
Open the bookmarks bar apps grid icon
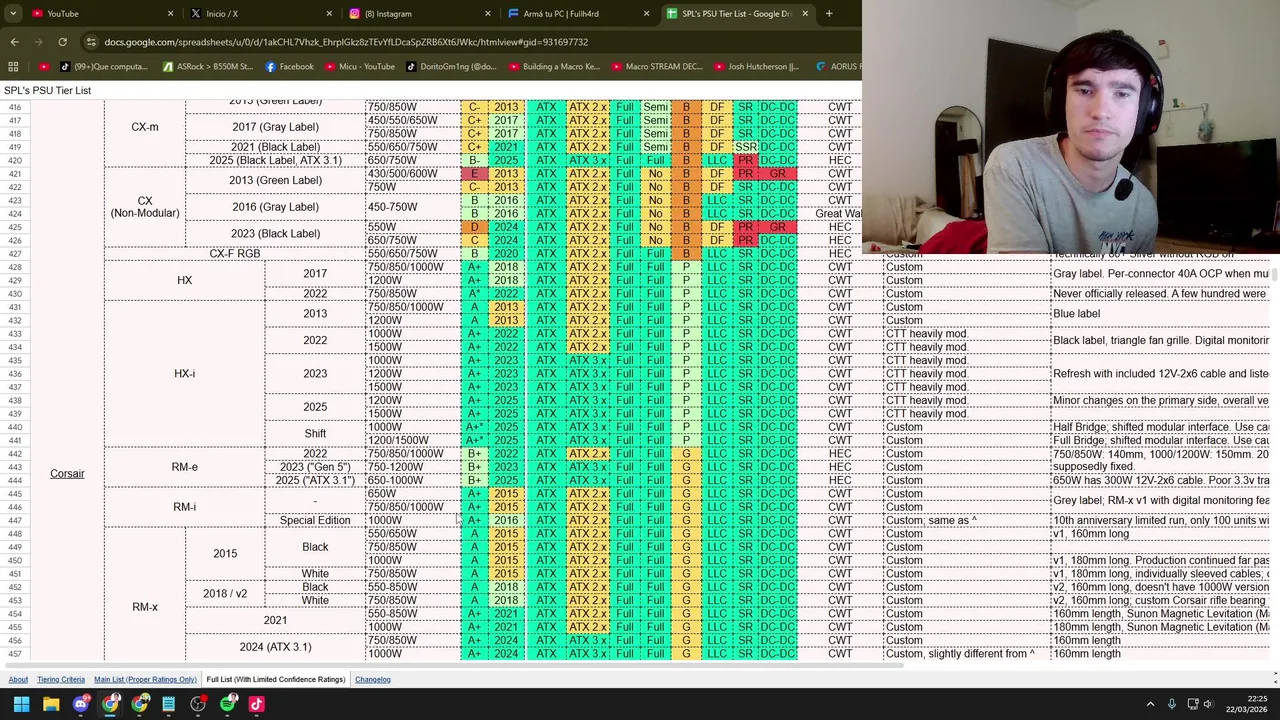click(x=13, y=67)
